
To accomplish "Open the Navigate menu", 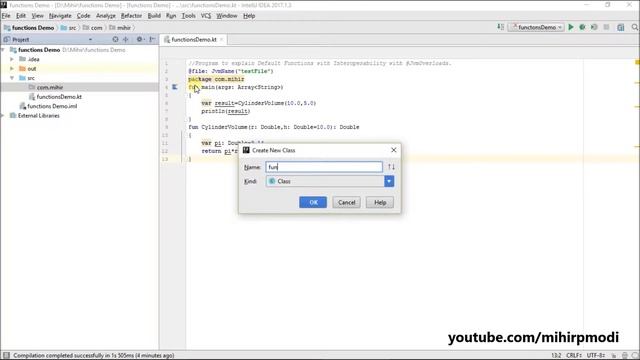I will (x=60, y=16).
